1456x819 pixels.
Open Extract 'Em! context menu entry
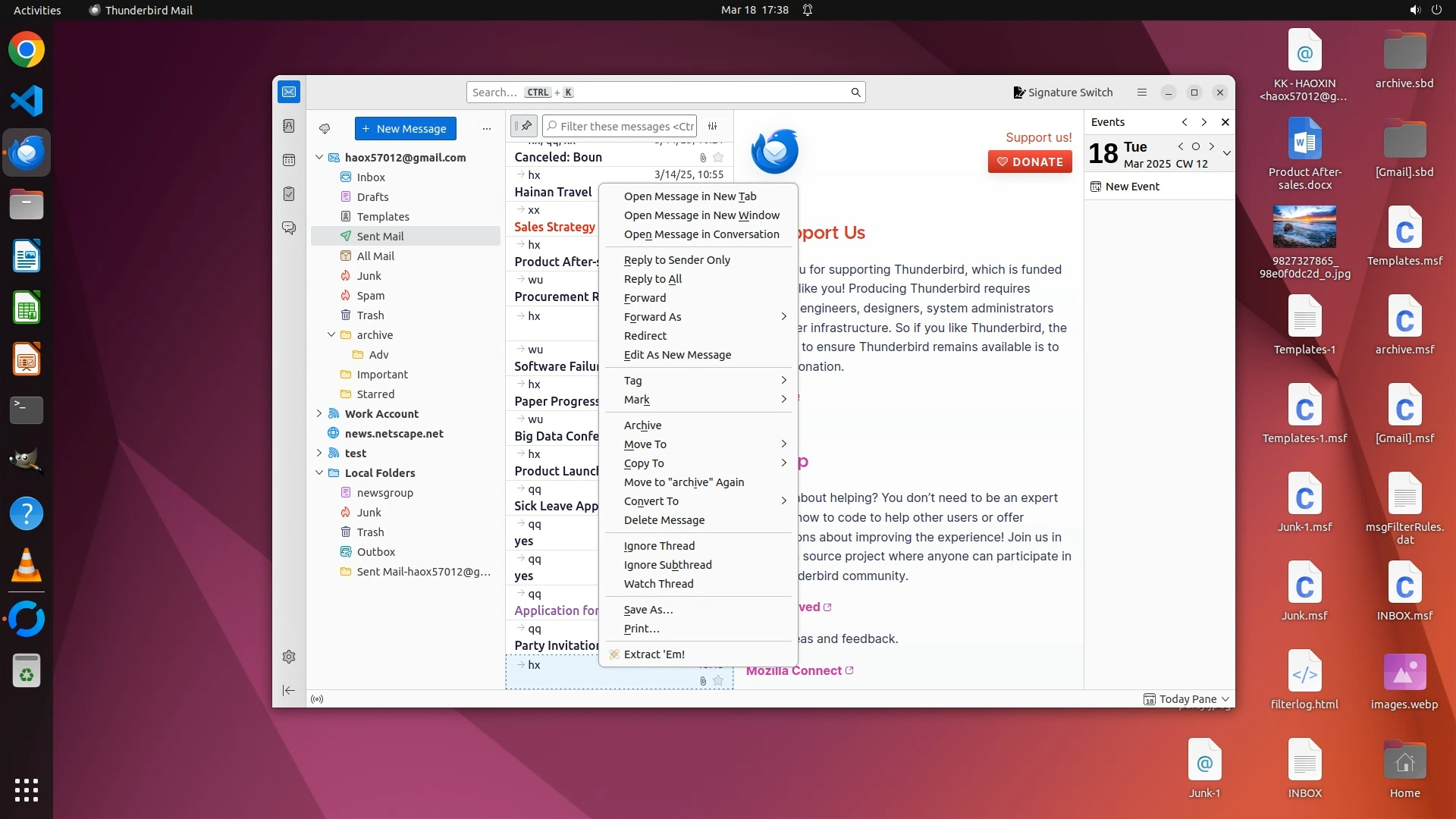click(654, 654)
